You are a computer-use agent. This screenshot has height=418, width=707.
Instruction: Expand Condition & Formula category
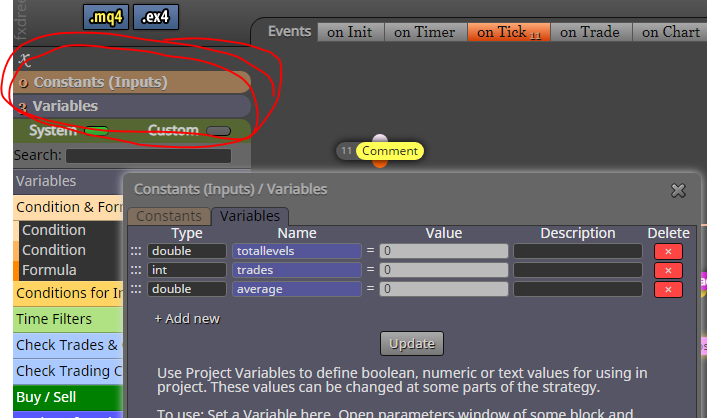[68, 207]
